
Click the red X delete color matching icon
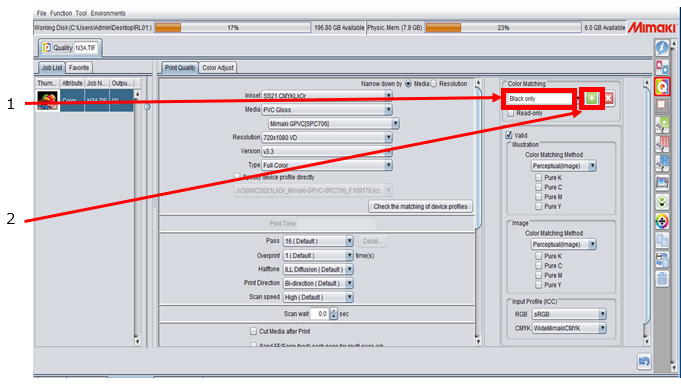608,99
